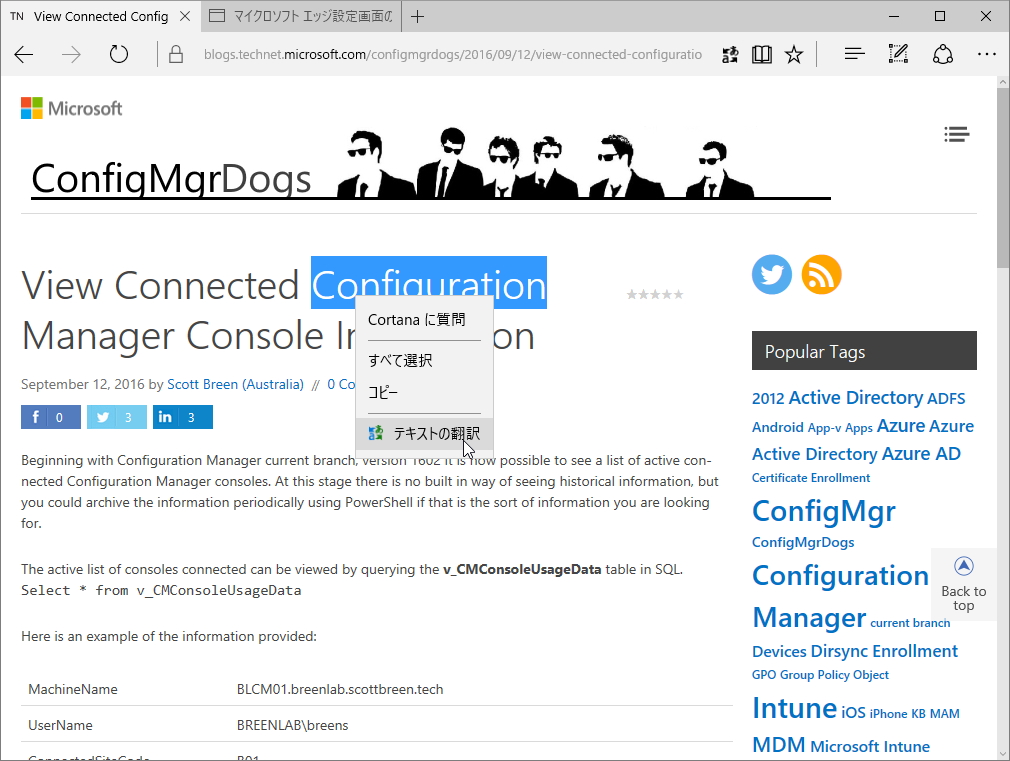Viewport: 1010px width, 761px height.
Task: Choose 'テキストの翻訳' in context menu
Action: (424, 433)
